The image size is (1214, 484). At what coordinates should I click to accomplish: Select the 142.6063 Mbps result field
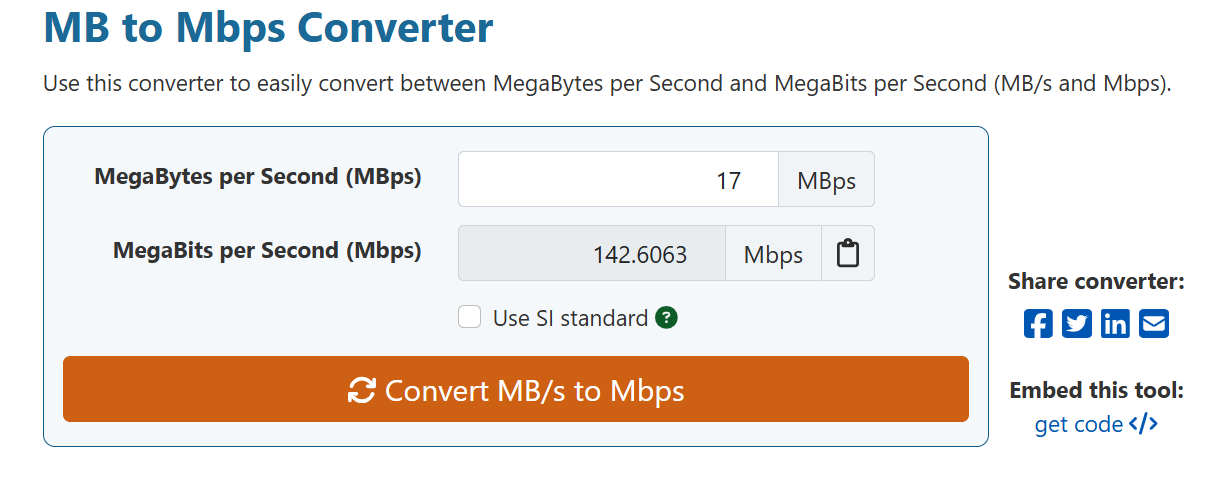(592, 254)
